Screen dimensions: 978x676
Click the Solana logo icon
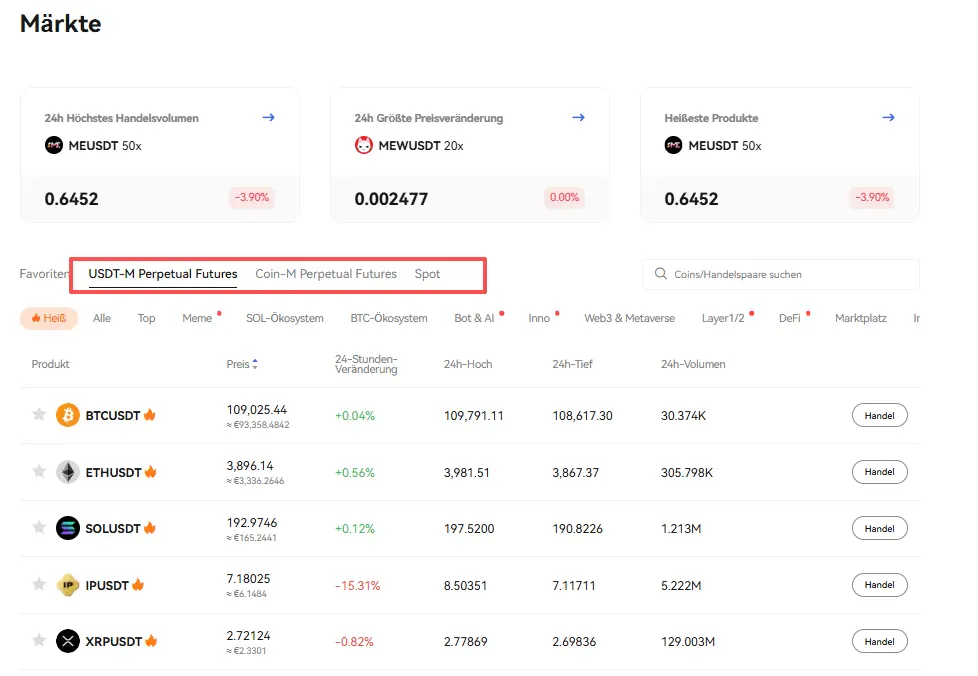click(x=68, y=528)
